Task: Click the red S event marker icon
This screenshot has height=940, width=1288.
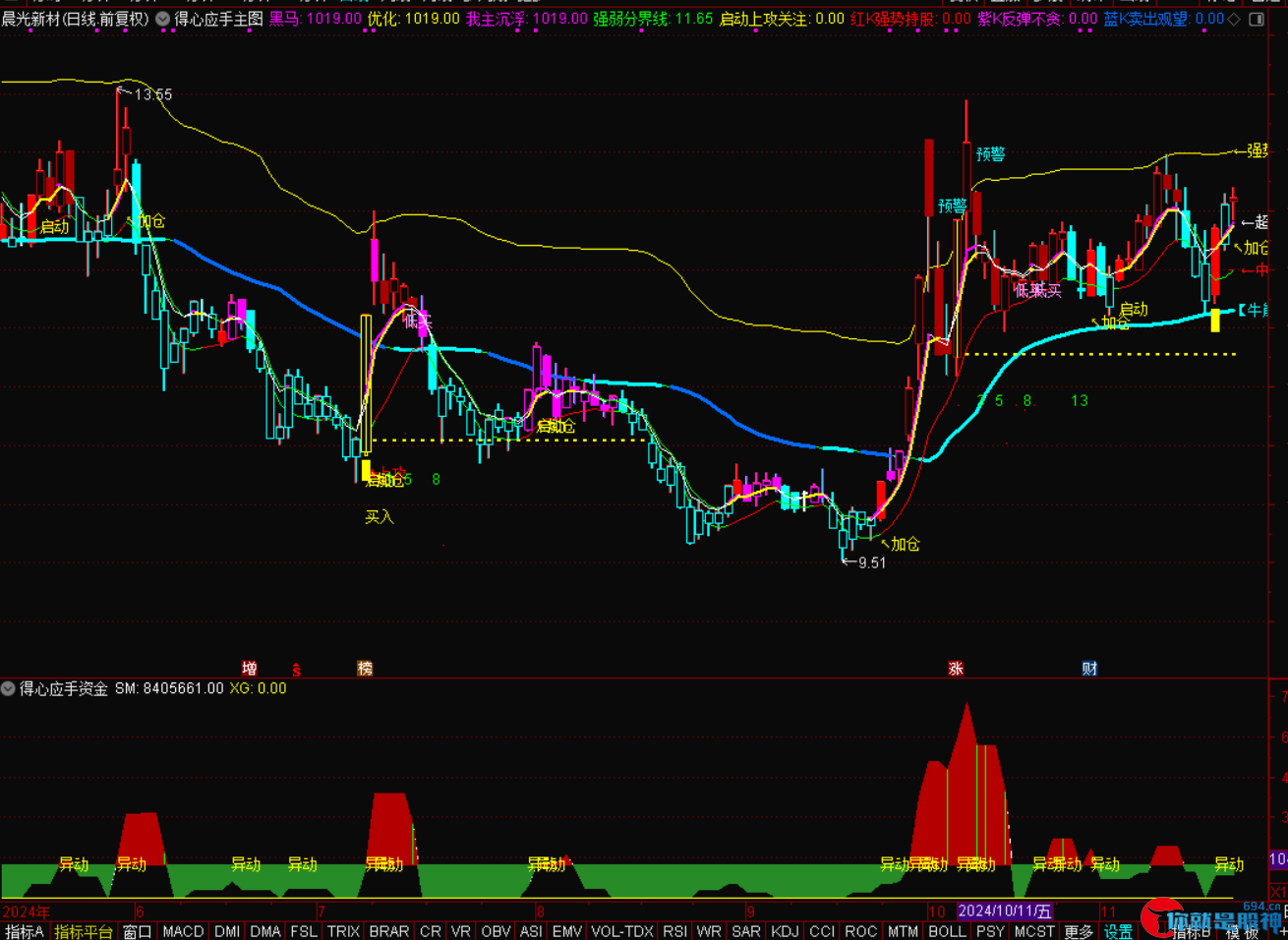Action: [296, 670]
